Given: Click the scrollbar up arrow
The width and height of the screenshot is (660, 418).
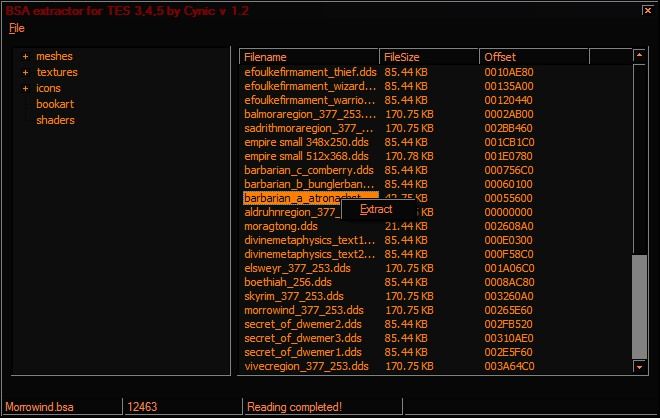Looking at the screenshot, I should click(x=639, y=55).
